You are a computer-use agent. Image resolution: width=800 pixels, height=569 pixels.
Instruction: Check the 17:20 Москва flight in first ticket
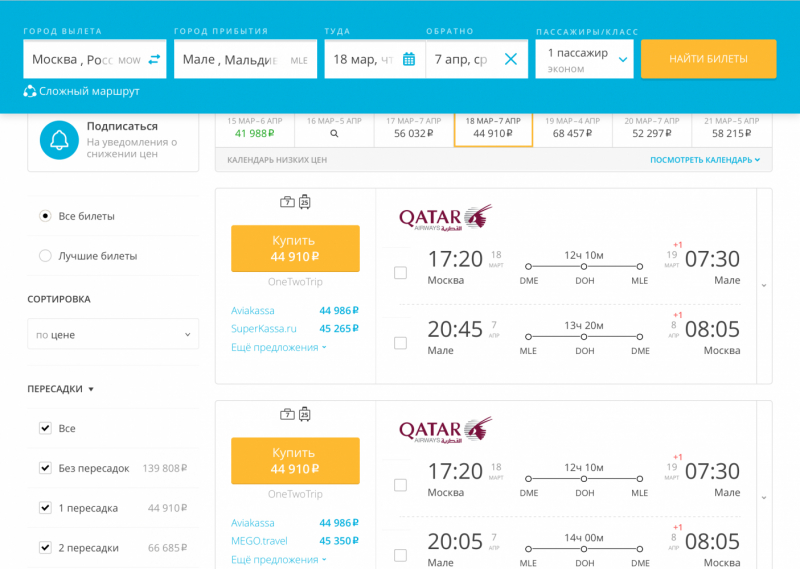click(x=401, y=273)
